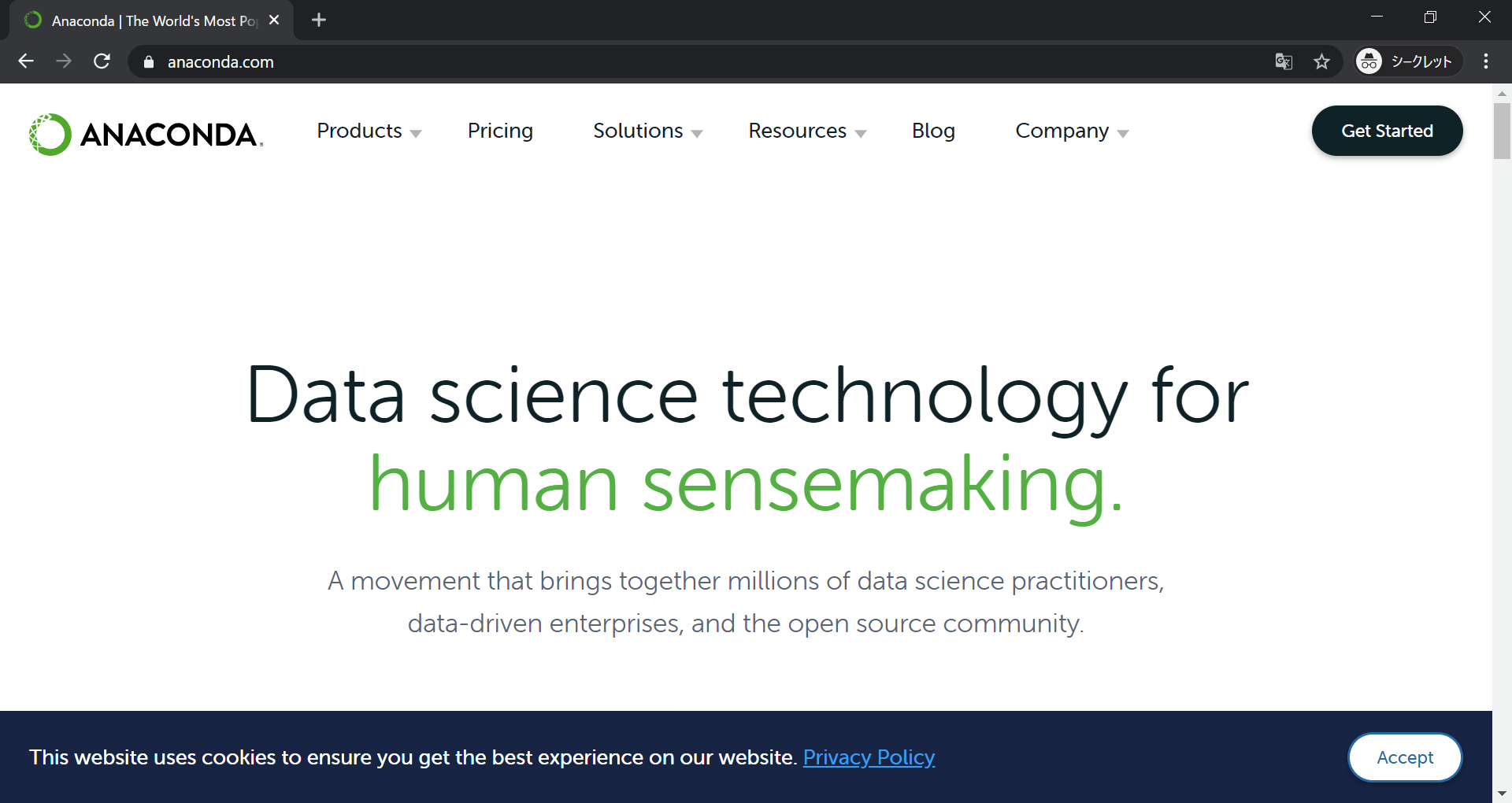Click the Google Translate icon in address bar
Viewport: 1512px width, 803px height.
[x=1284, y=61]
